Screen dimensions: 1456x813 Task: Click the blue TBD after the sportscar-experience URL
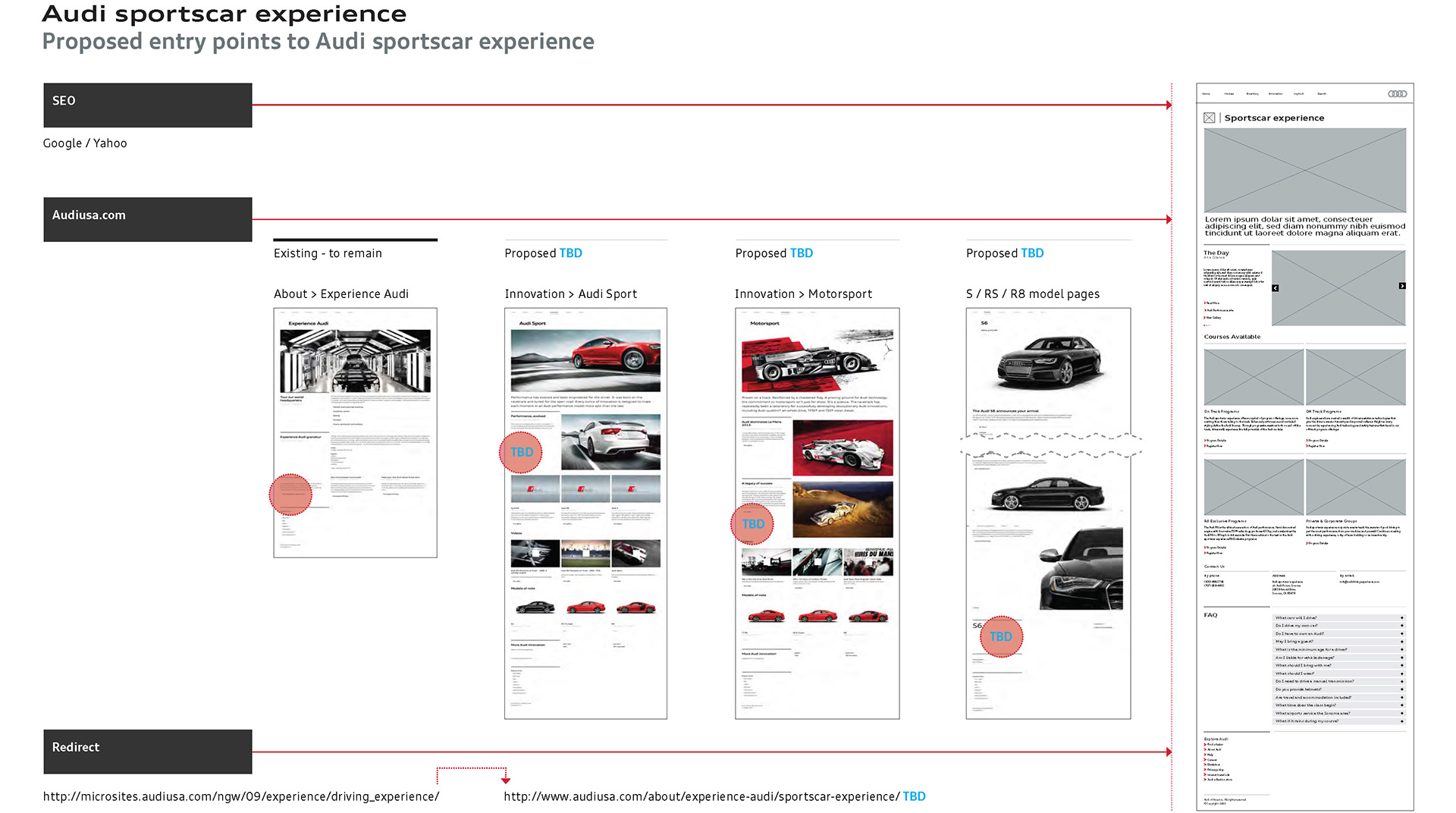coord(914,796)
